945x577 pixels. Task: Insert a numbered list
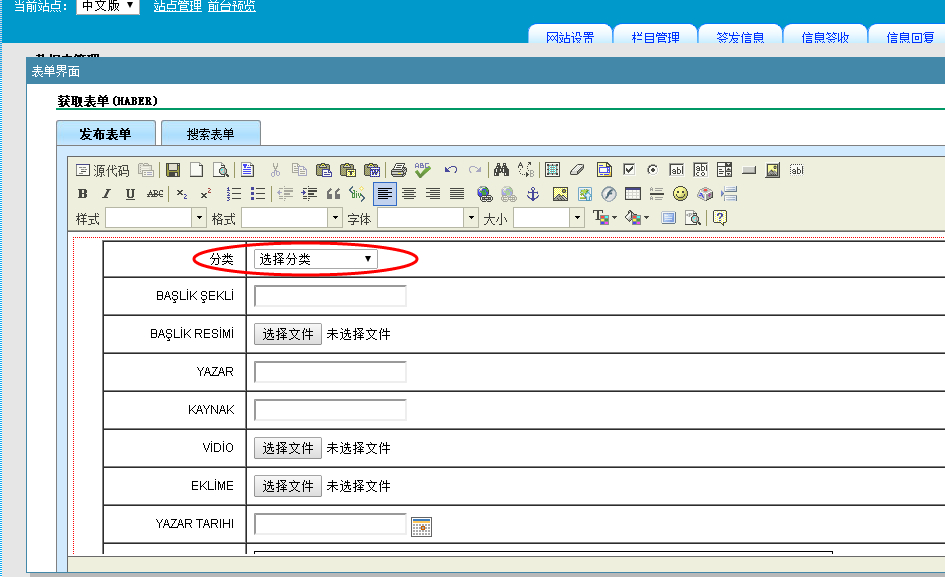(x=234, y=194)
